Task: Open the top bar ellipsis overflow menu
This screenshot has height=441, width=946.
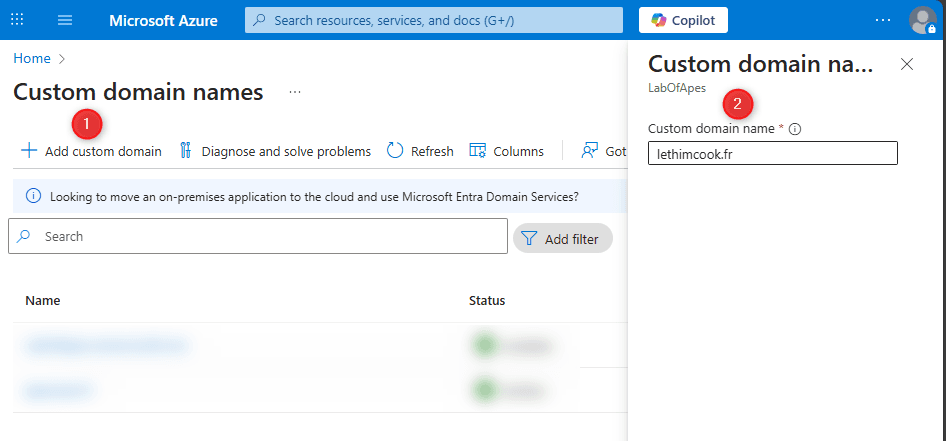Action: coord(883,20)
